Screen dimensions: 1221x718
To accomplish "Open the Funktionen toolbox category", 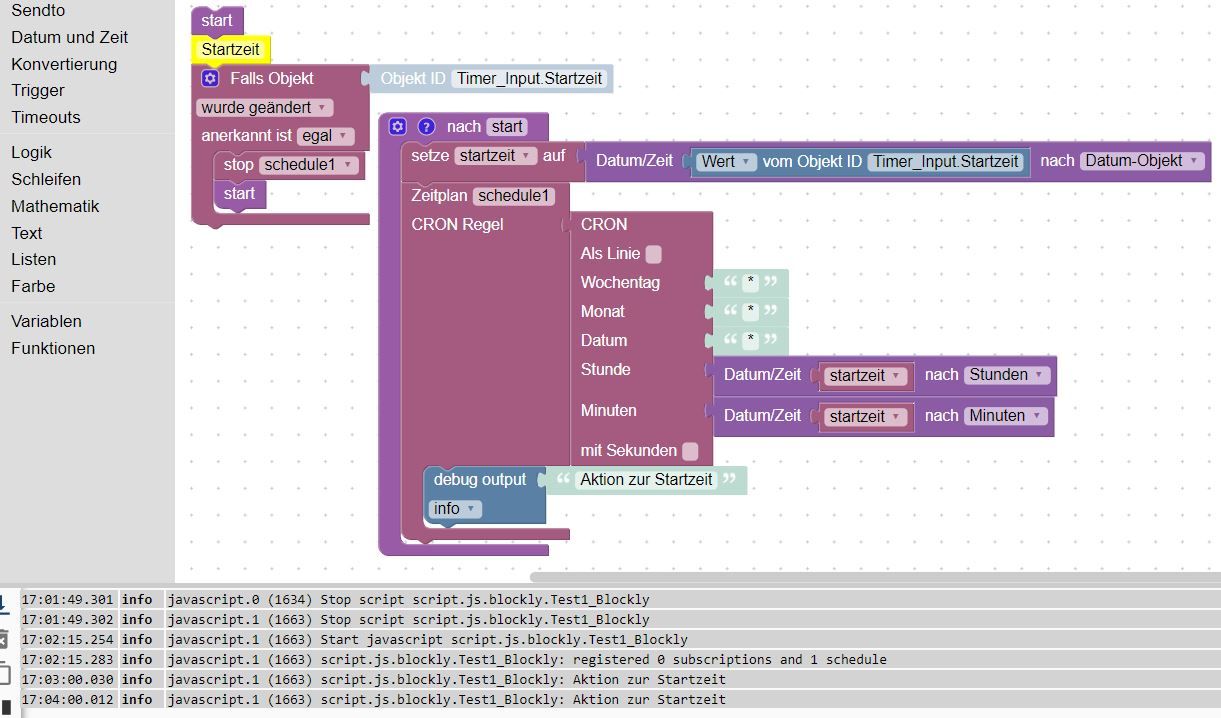I will [x=53, y=348].
